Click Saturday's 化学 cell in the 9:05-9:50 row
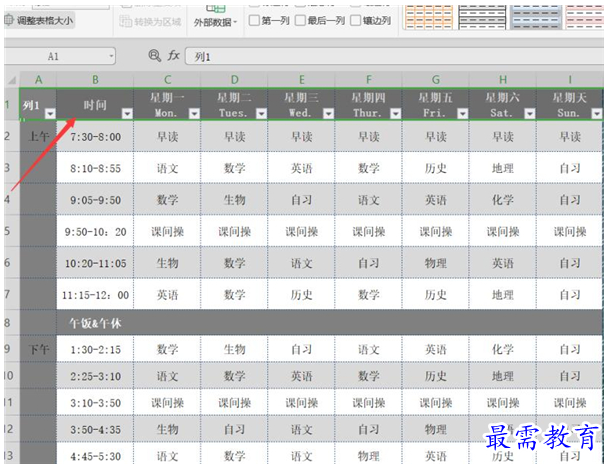Image resolution: width=607 pixels, height=469 pixels. [x=503, y=200]
